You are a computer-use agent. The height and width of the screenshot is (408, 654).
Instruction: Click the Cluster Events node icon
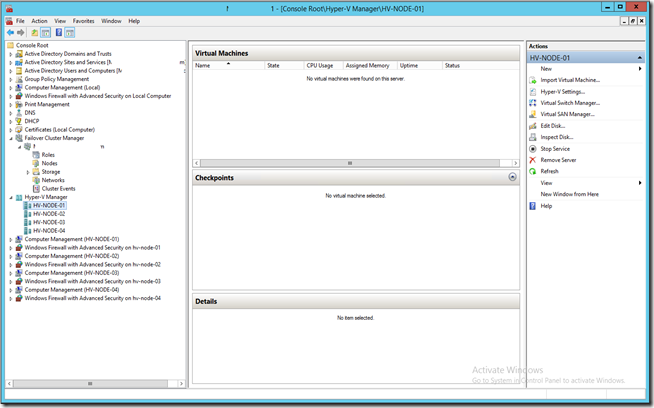tap(36, 189)
